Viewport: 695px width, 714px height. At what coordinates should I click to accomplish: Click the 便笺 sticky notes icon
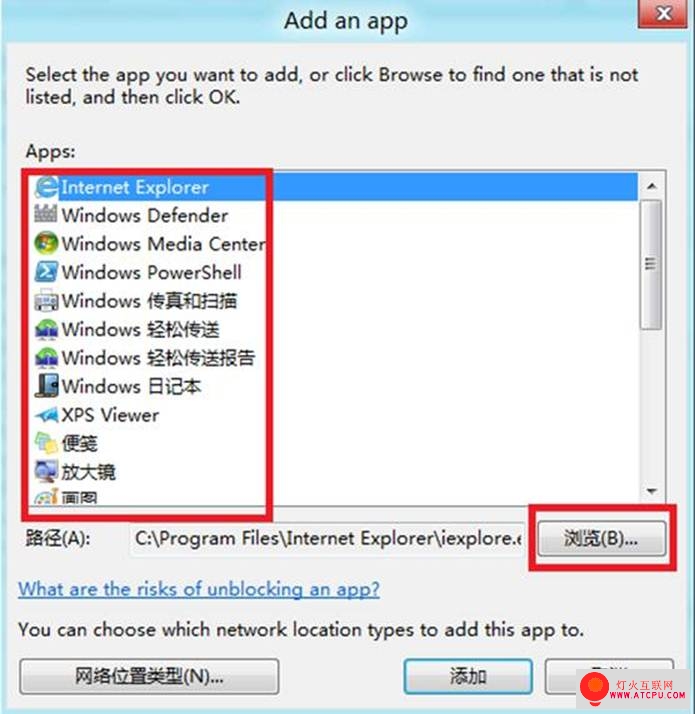(x=46, y=443)
